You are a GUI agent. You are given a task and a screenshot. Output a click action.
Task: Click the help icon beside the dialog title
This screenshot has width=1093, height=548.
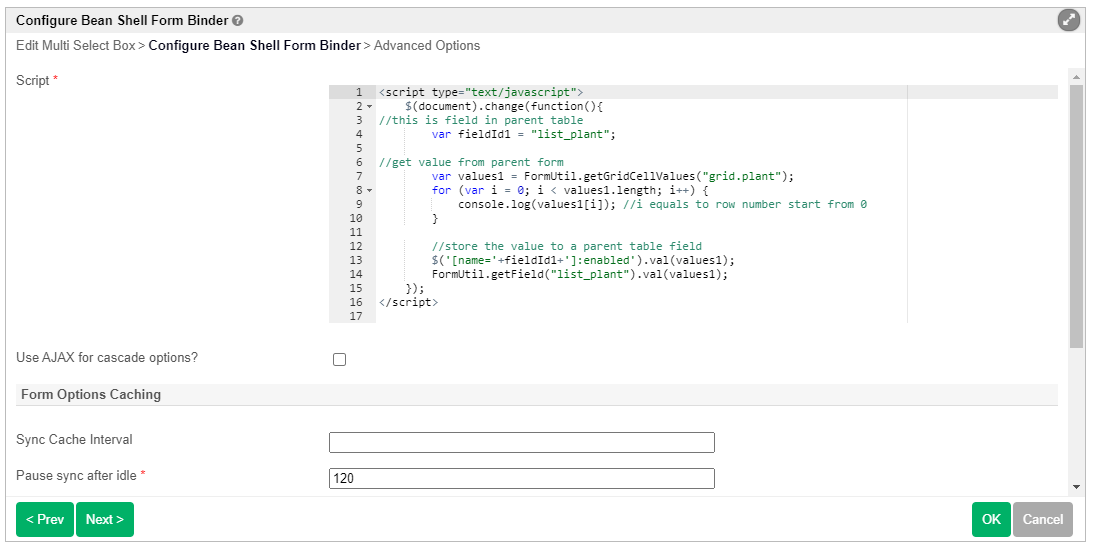[238, 21]
